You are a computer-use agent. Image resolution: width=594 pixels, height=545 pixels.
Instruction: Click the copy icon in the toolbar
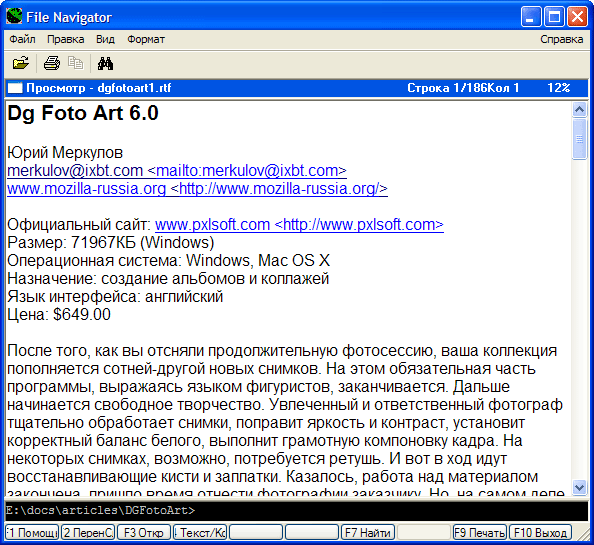coord(75,63)
